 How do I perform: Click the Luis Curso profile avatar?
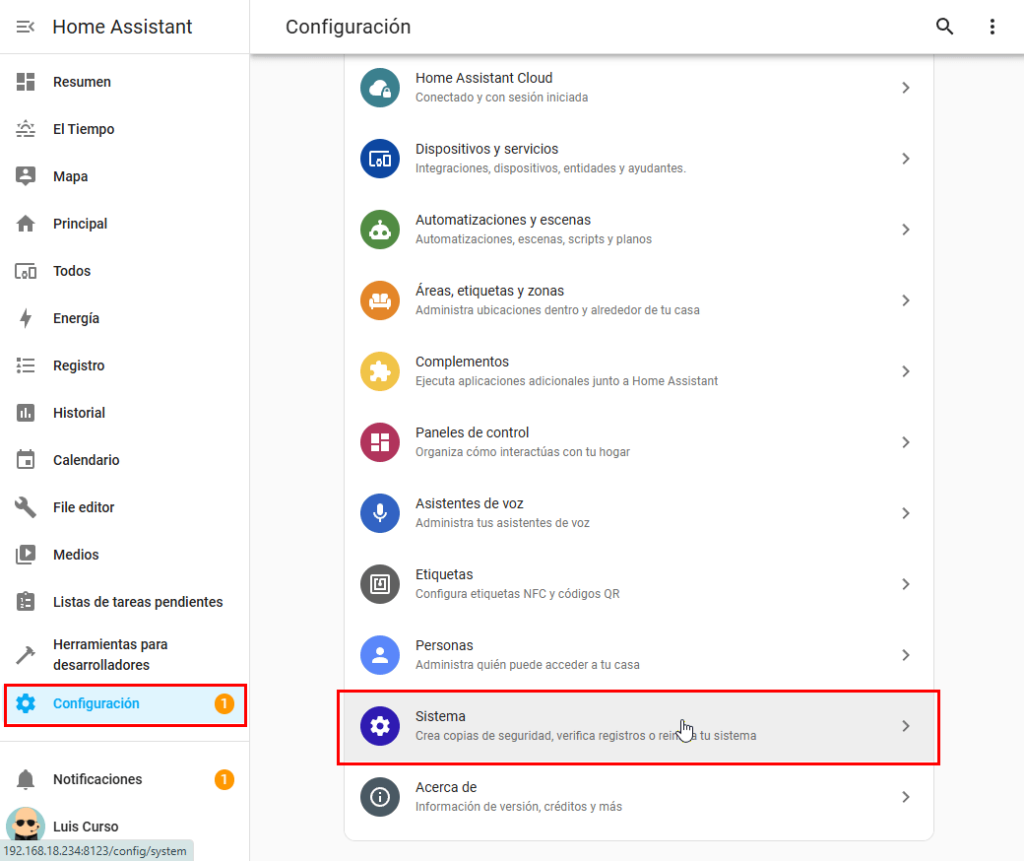(x=26, y=825)
